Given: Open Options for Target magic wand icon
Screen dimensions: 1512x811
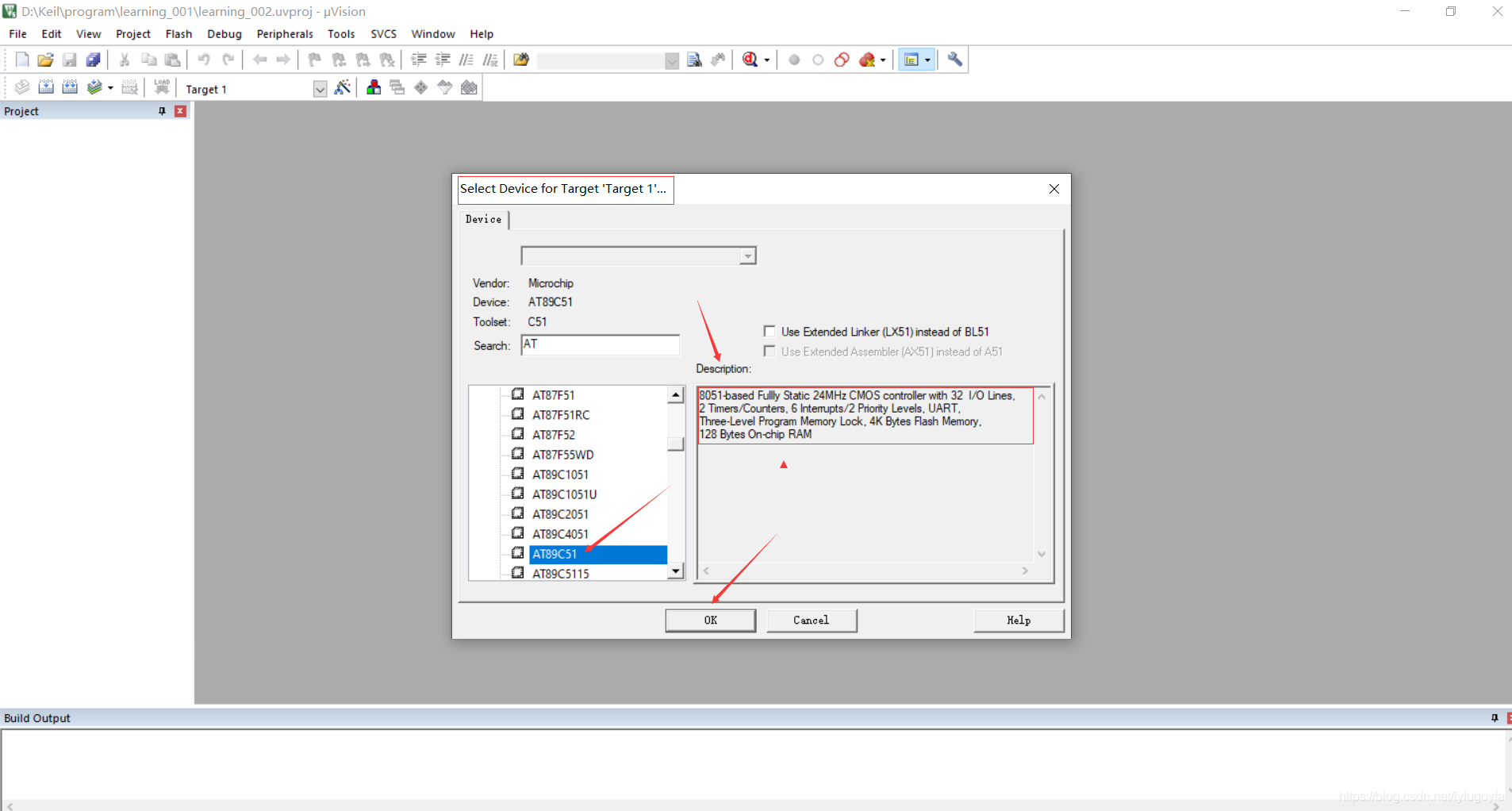Looking at the screenshot, I should (x=343, y=87).
